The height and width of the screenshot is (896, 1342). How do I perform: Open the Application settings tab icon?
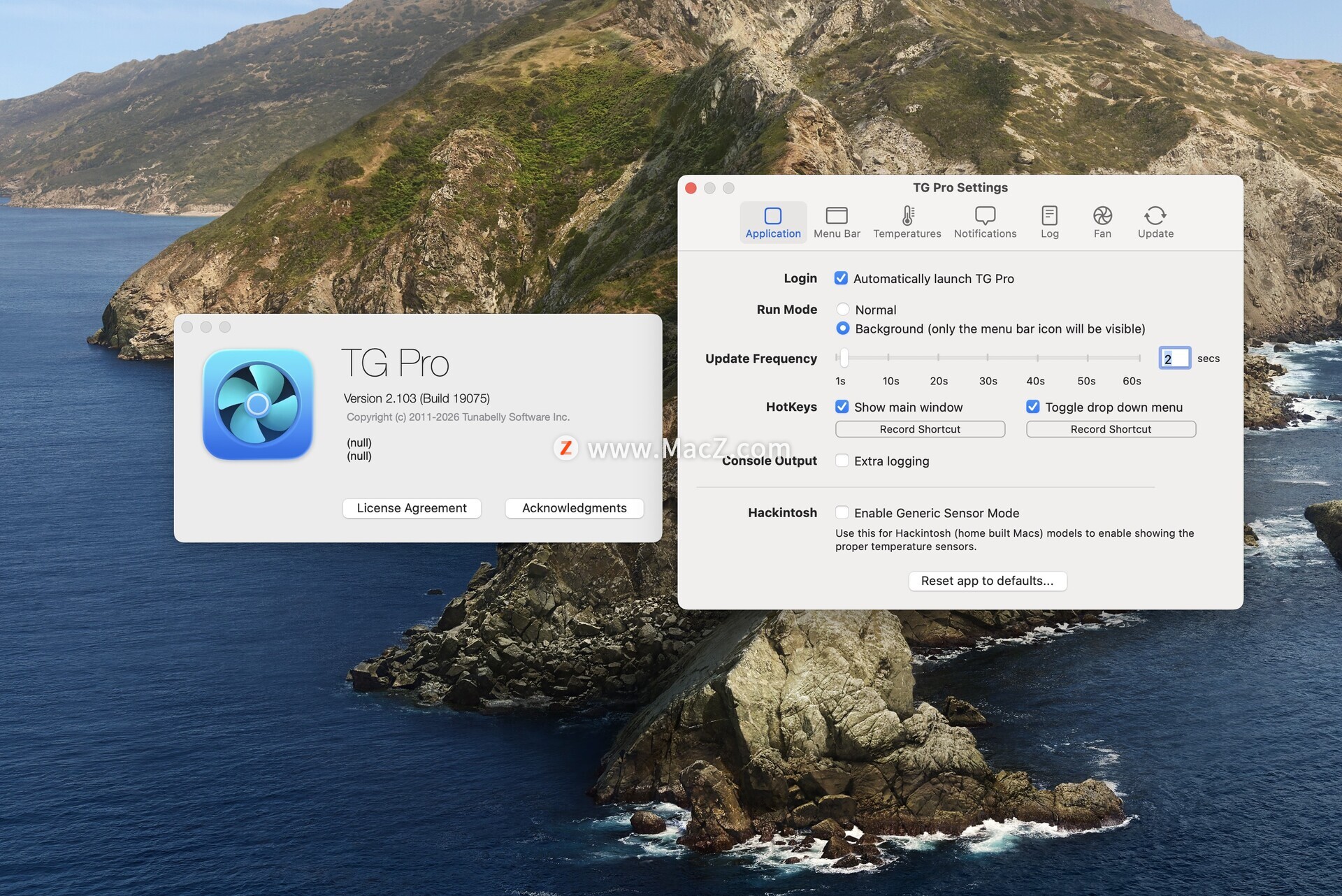click(x=772, y=216)
